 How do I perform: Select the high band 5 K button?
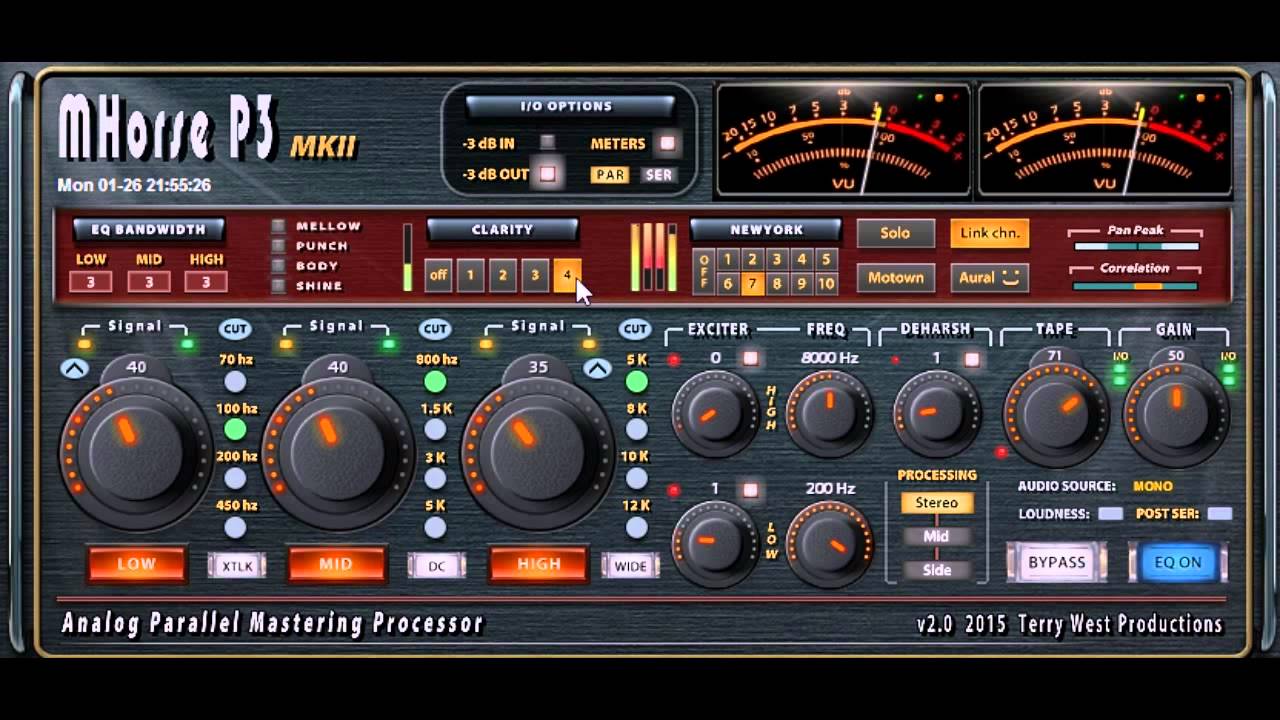(x=636, y=381)
